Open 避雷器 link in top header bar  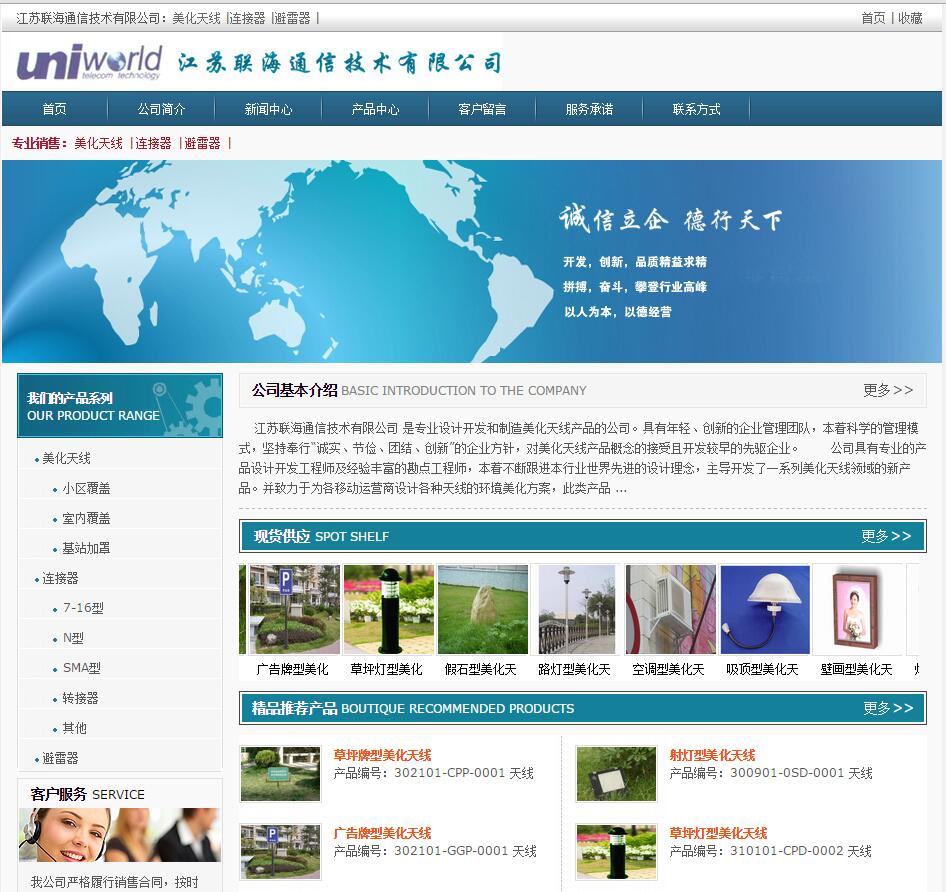(293, 19)
